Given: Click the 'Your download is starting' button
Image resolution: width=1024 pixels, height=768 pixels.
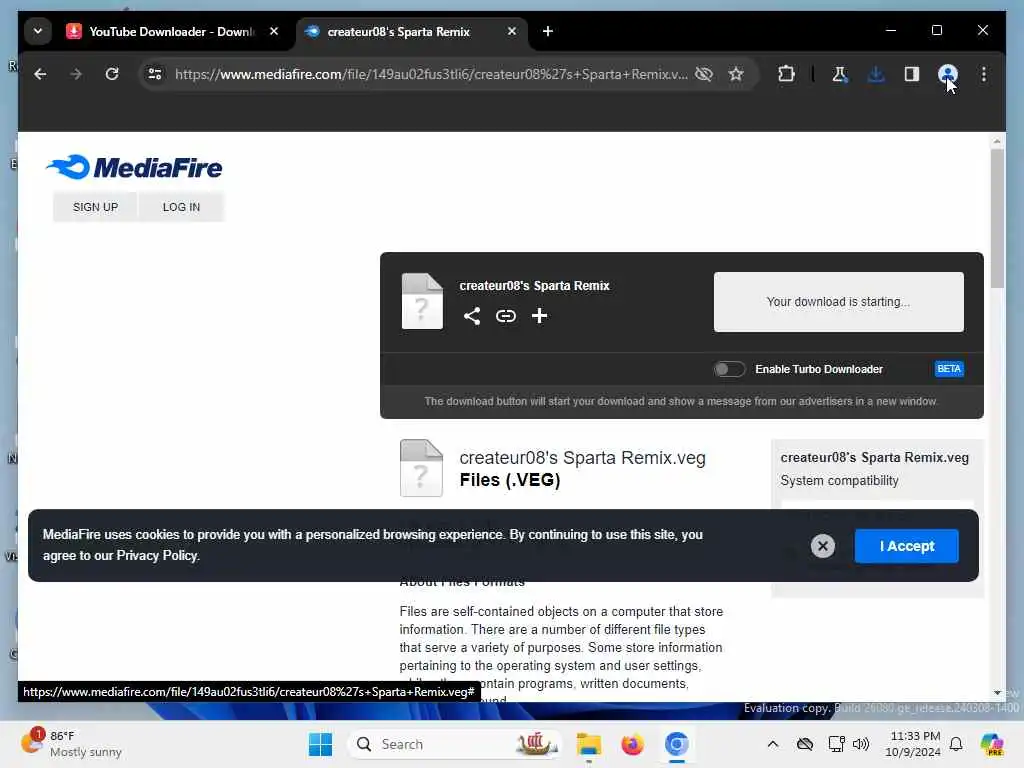Looking at the screenshot, I should click(839, 302).
